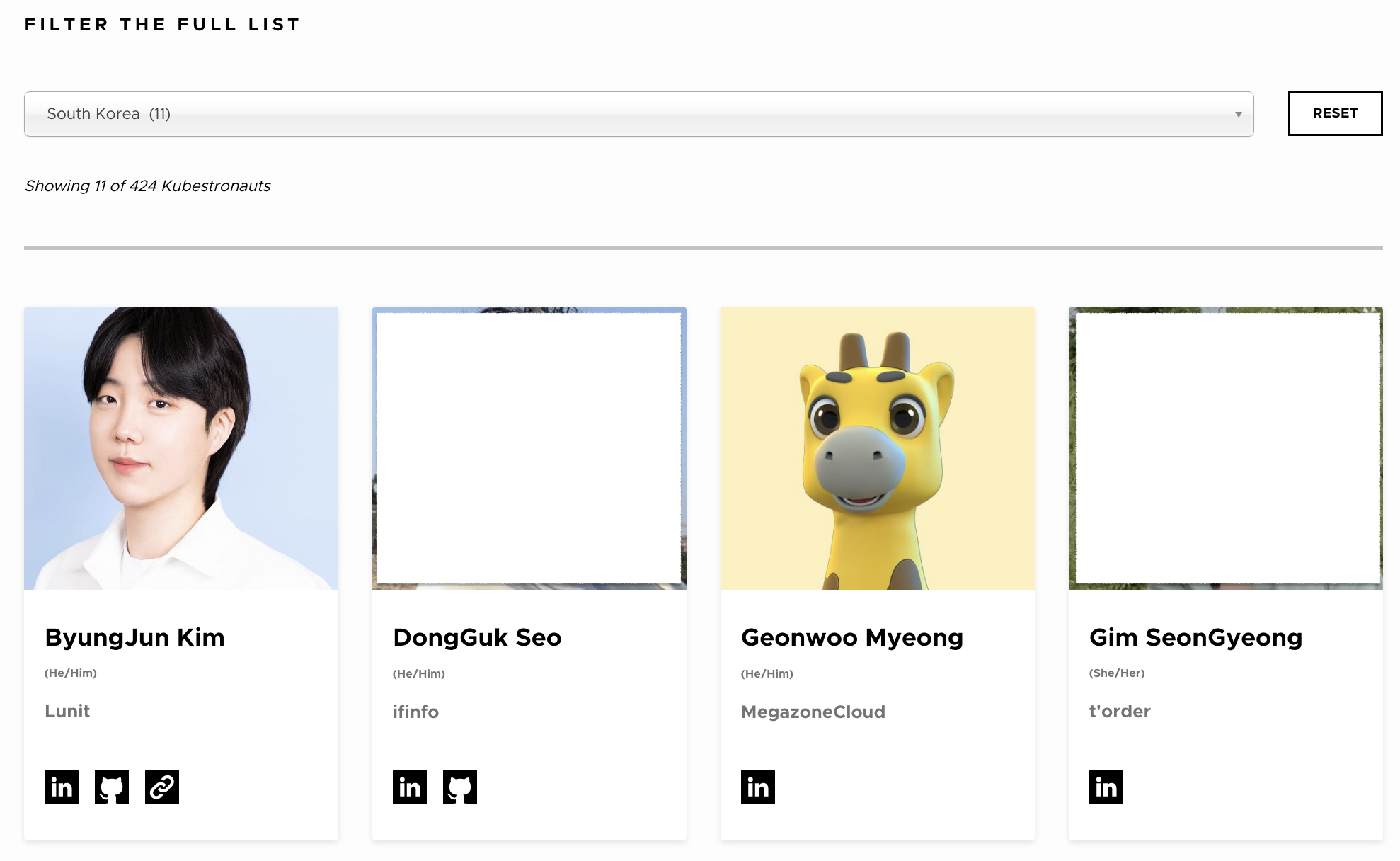
Task: Click the dropdown arrow on country filter
Action: (x=1238, y=114)
